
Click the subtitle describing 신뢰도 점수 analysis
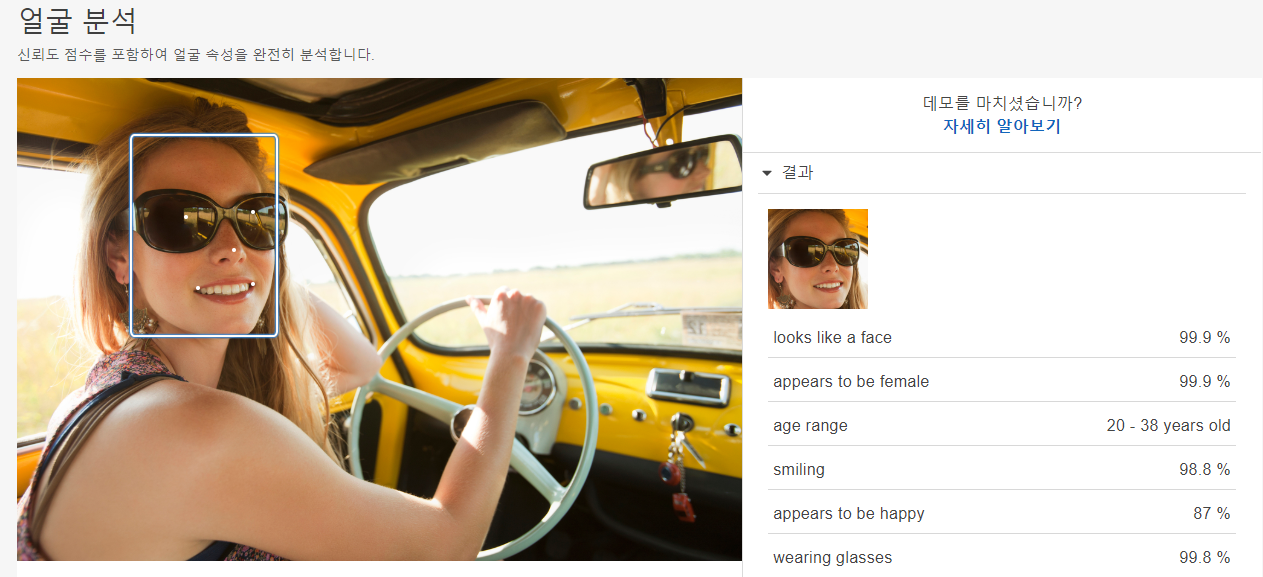coord(196,54)
